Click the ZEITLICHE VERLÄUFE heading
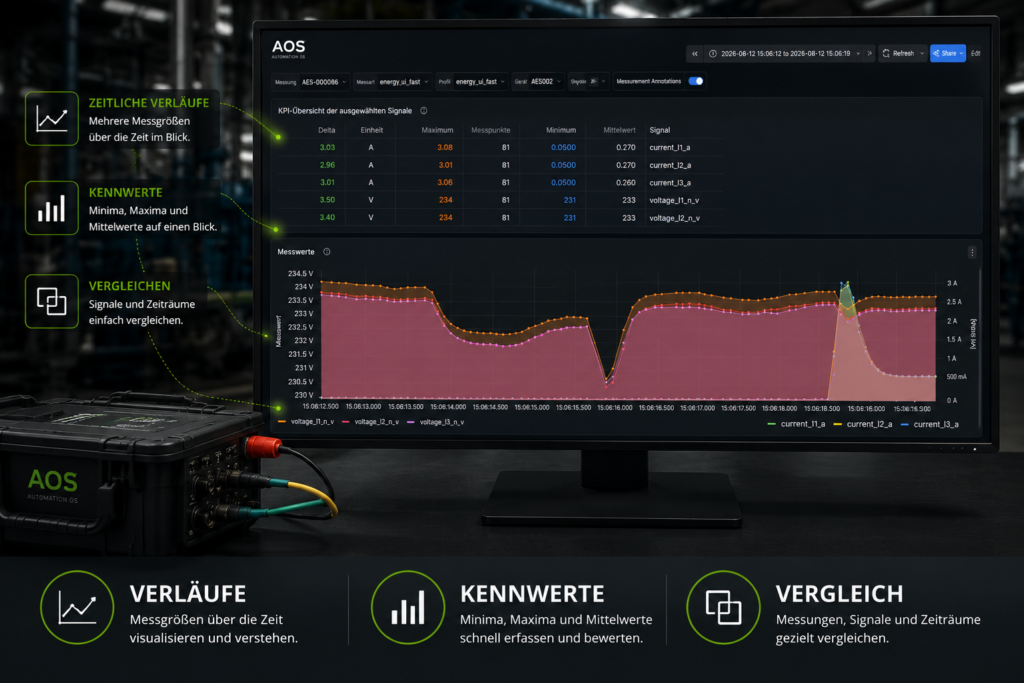 (149, 103)
